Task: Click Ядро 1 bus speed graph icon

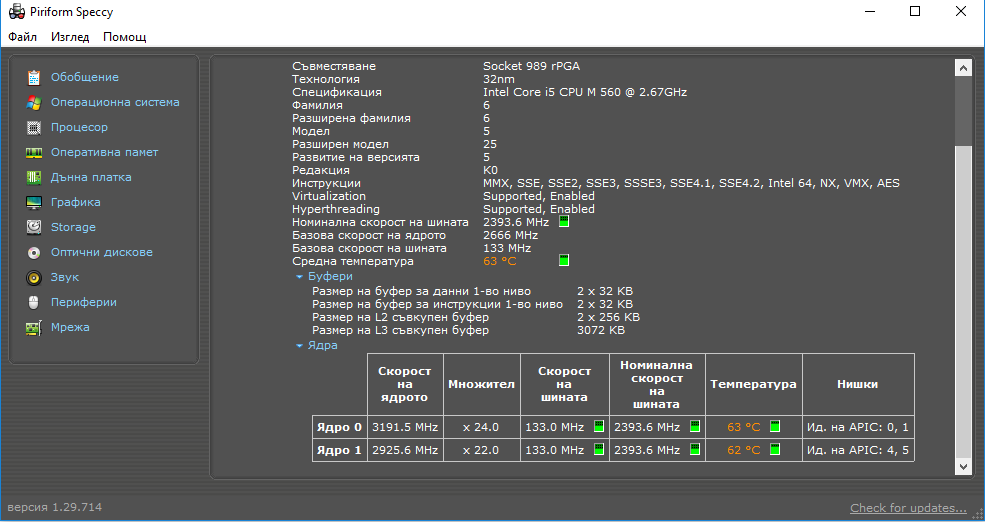Action: (599, 450)
